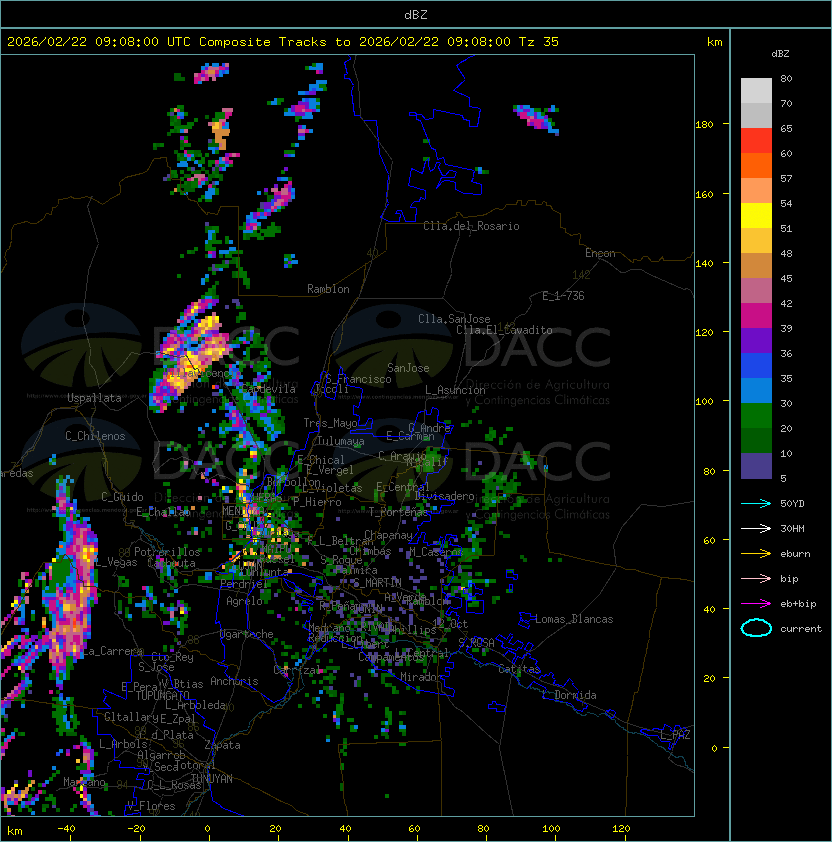832x842 pixels.
Task: Click the 'E_1-736' map label
Action: click(x=563, y=296)
